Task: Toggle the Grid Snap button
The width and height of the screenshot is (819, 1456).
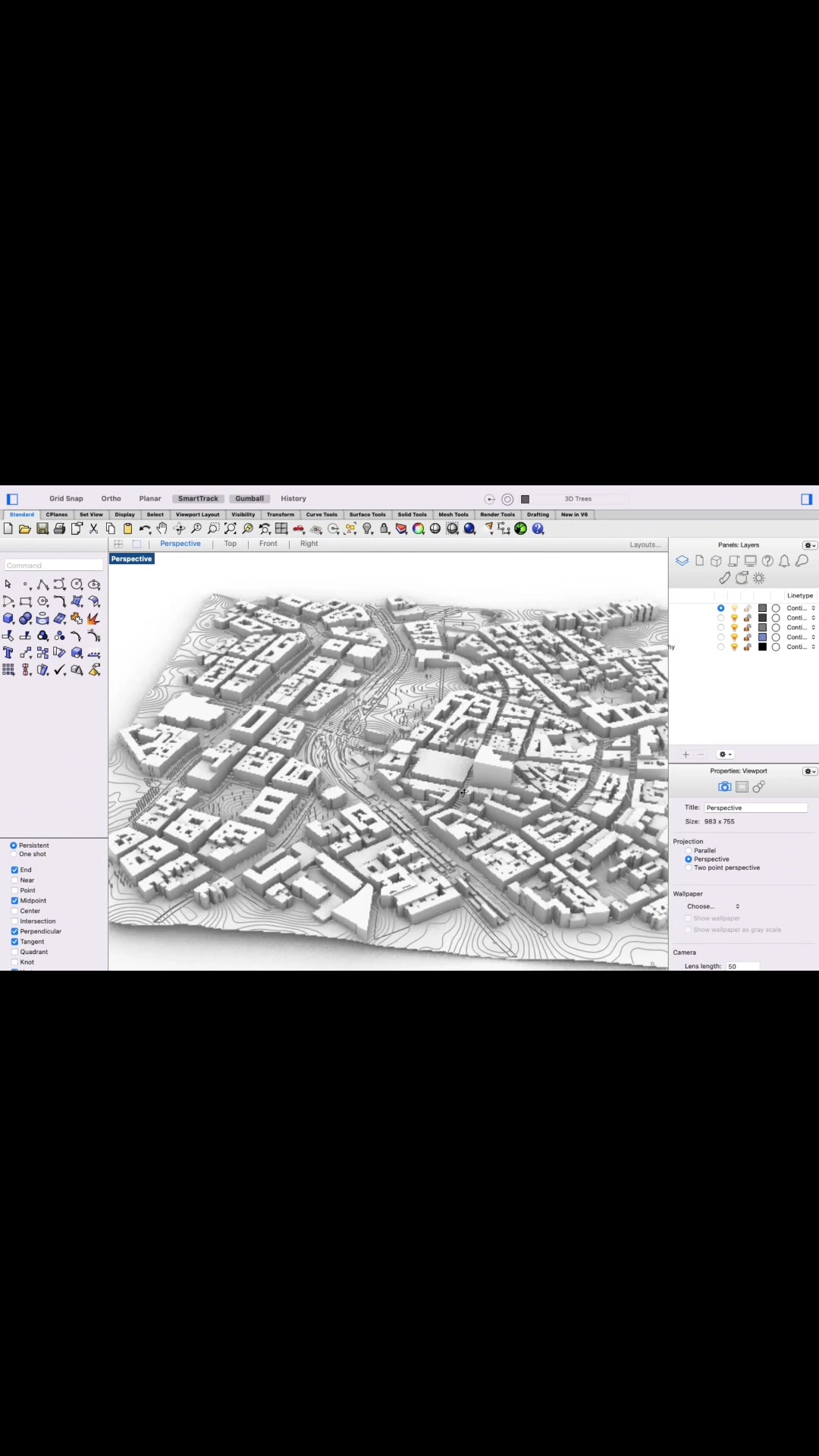Action: coord(66,499)
